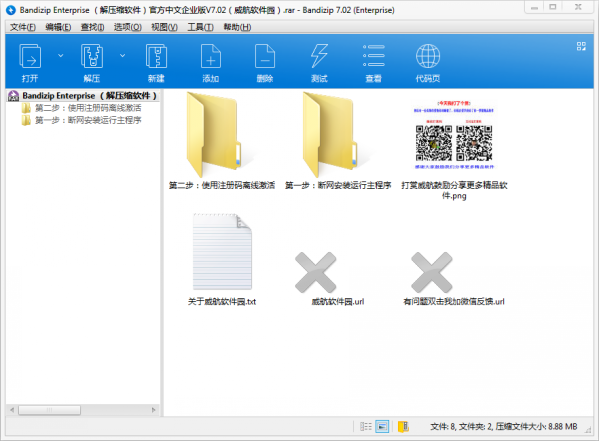Screen dimensions: 599x441
Task: Click the New archive (新建) icon
Action: [156, 56]
